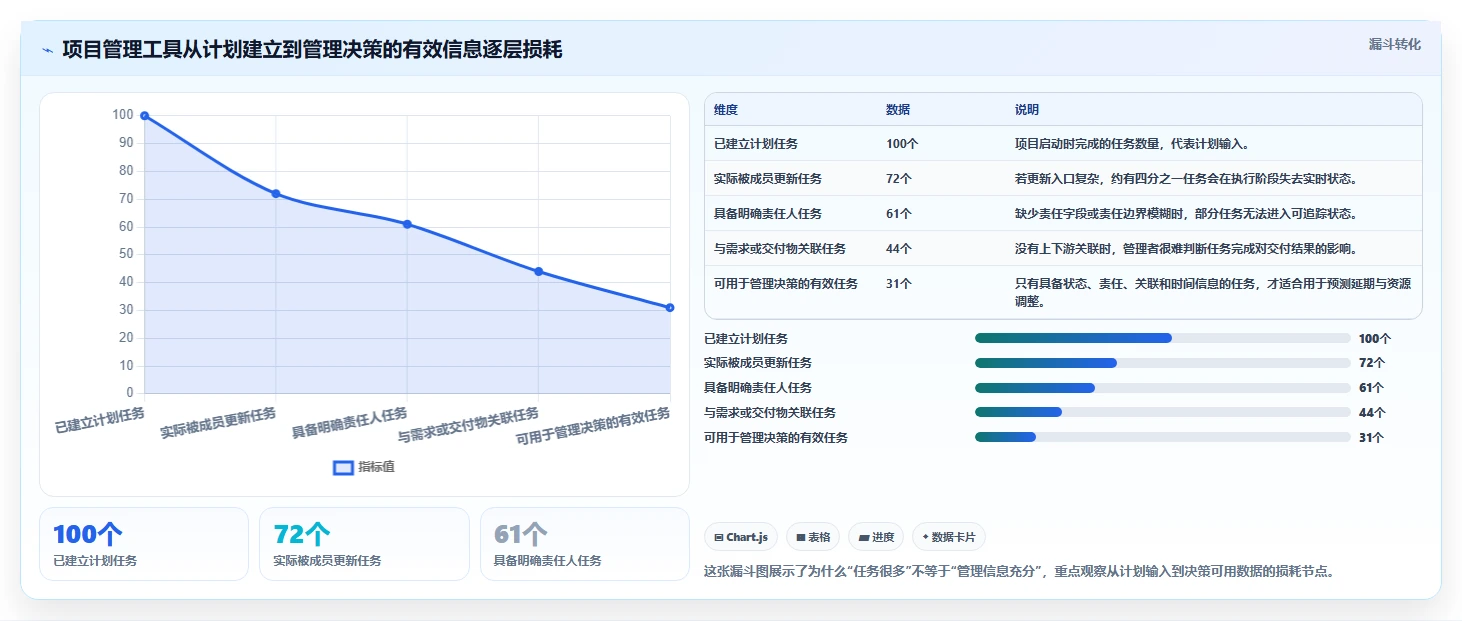Click the 100个 已建立计划任务 data card
Viewport: 1462px width, 621px height.
pos(144,544)
